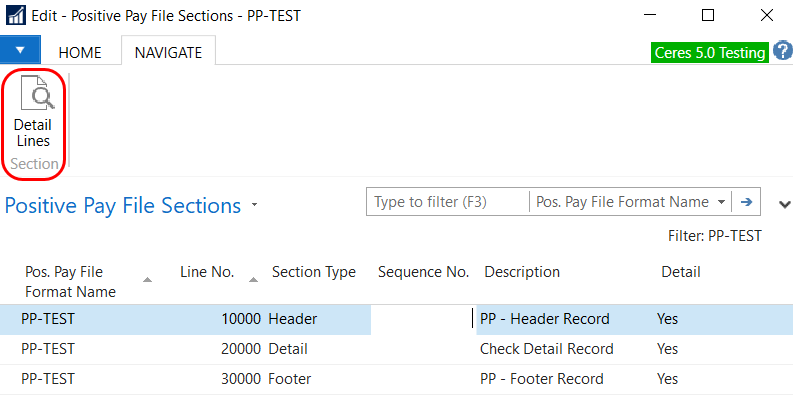Open filter field selector Pos. Pay File Format Name
Screen dimensions: 793x413
click(x=630, y=202)
